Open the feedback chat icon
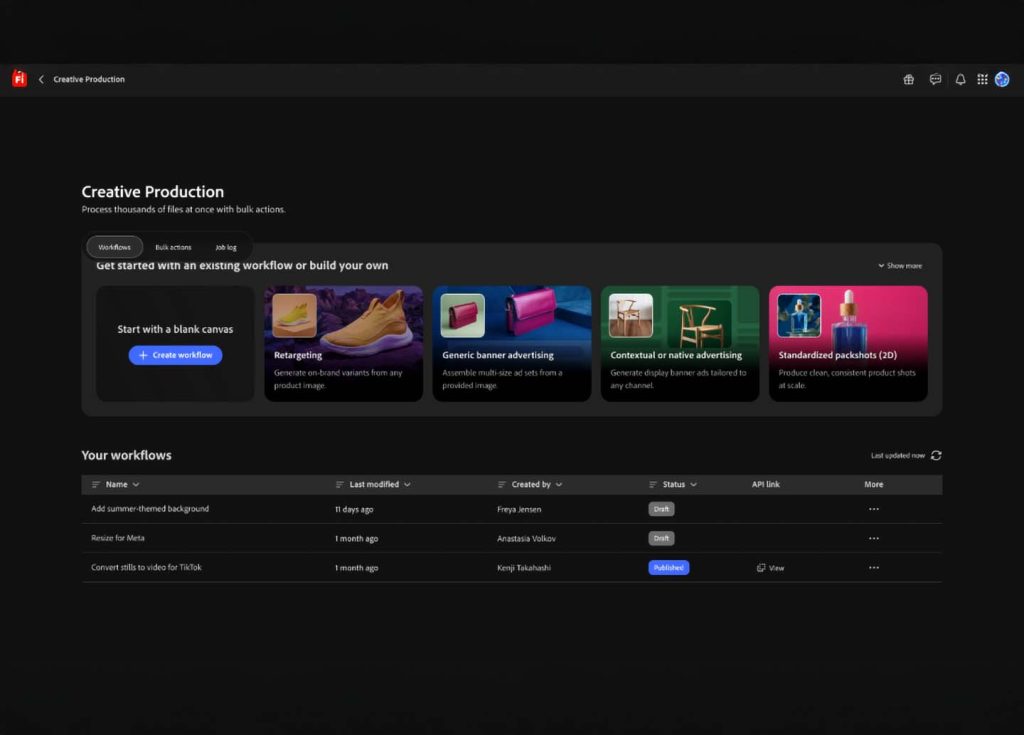Viewport: 1024px width, 735px height. (x=935, y=80)
